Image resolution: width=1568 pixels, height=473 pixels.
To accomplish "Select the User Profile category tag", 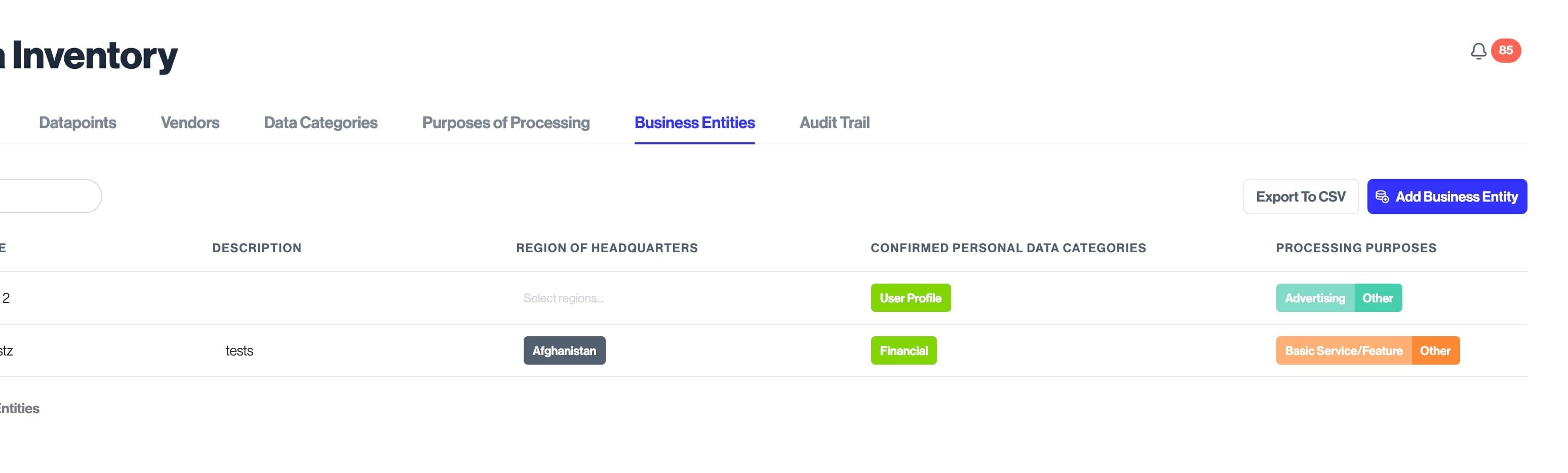I will 910,298.
